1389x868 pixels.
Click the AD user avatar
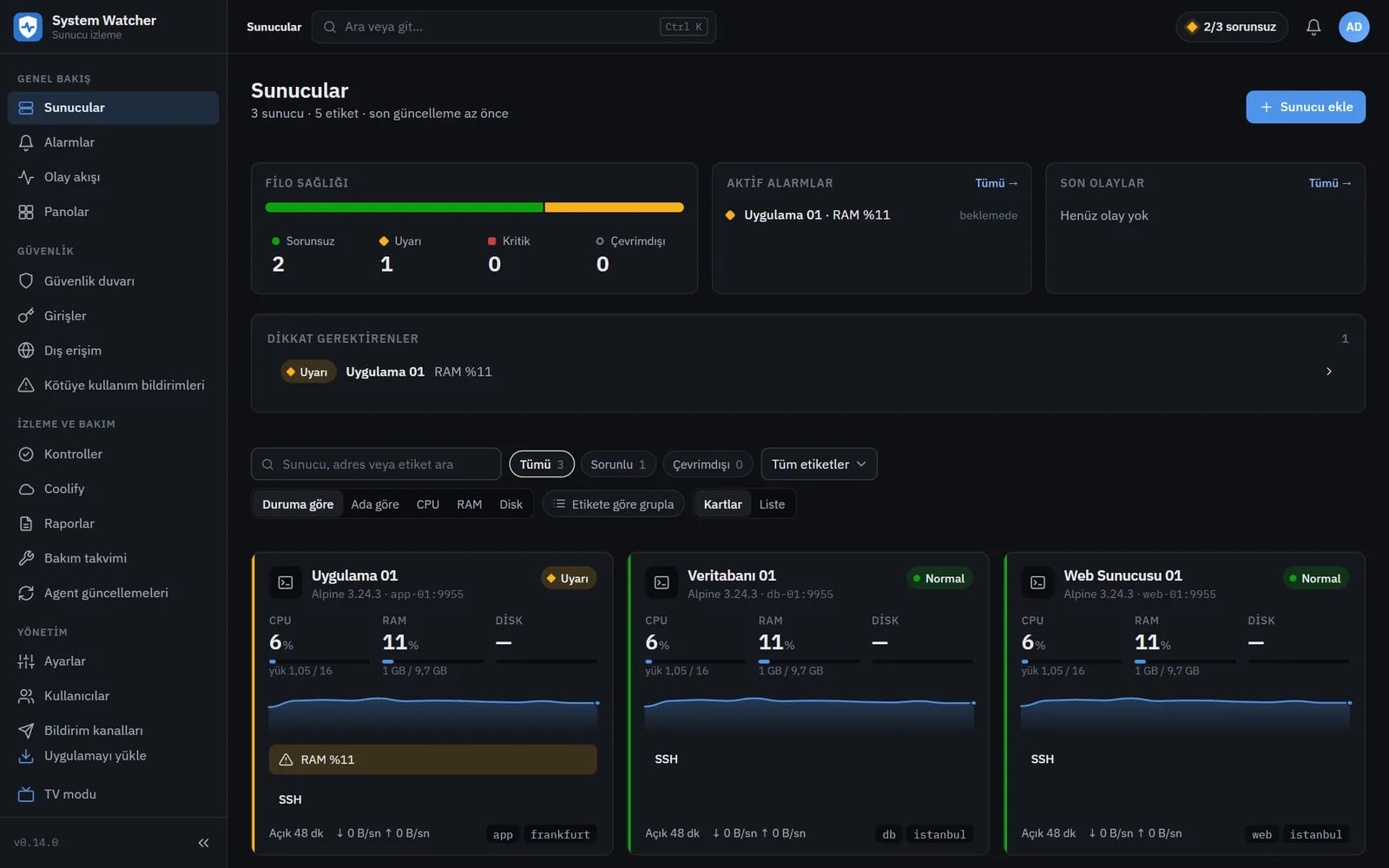point(1353,27)
